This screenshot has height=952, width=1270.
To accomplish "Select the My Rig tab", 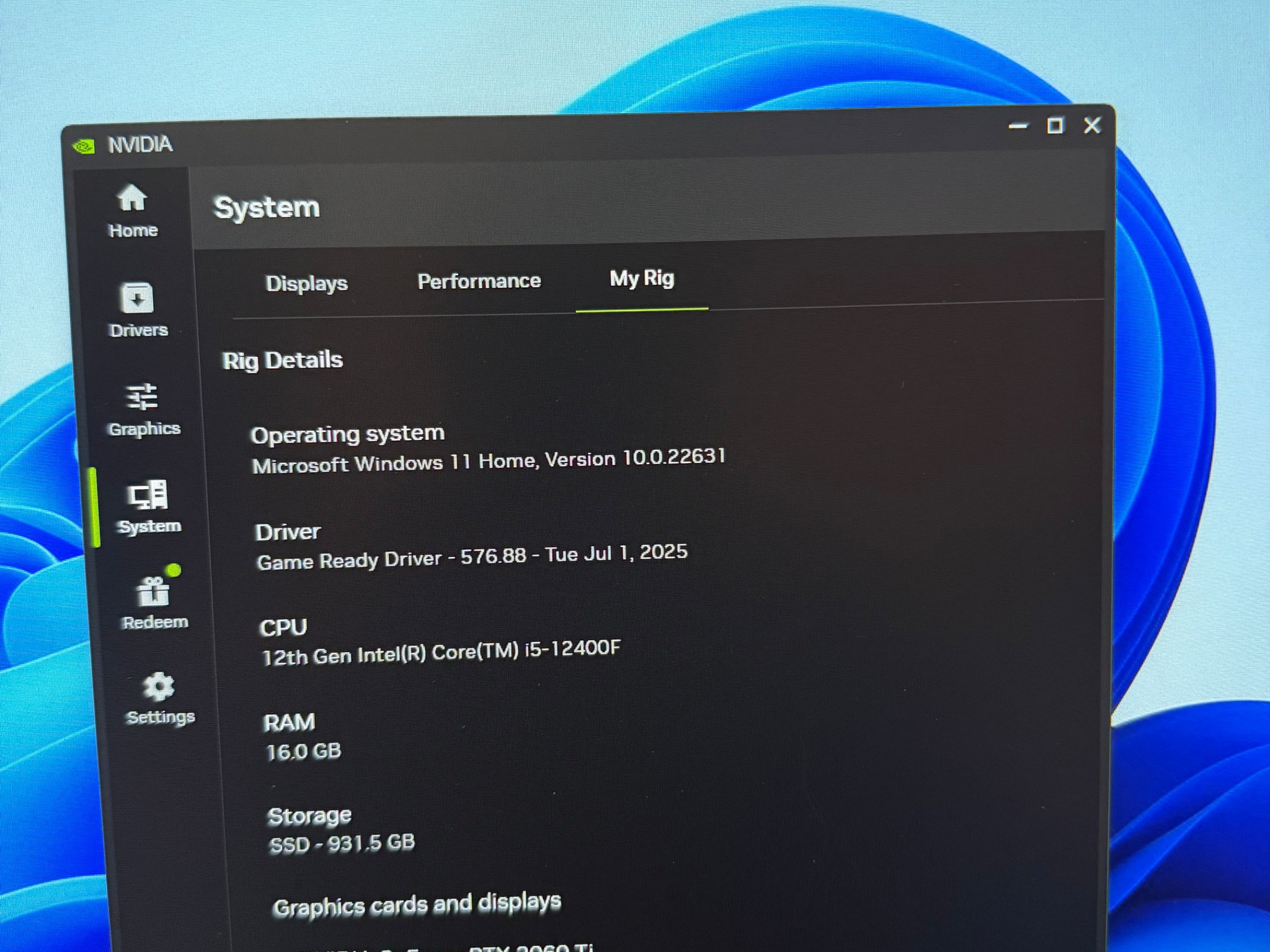I will [x=642, y=279].
